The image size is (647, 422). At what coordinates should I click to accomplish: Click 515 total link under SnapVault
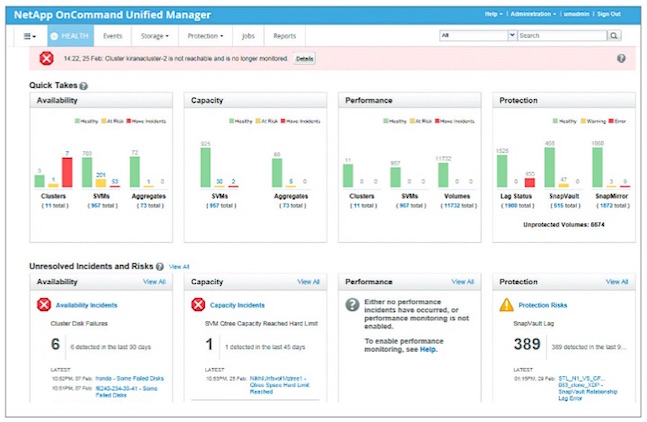[x=565, y=205]
